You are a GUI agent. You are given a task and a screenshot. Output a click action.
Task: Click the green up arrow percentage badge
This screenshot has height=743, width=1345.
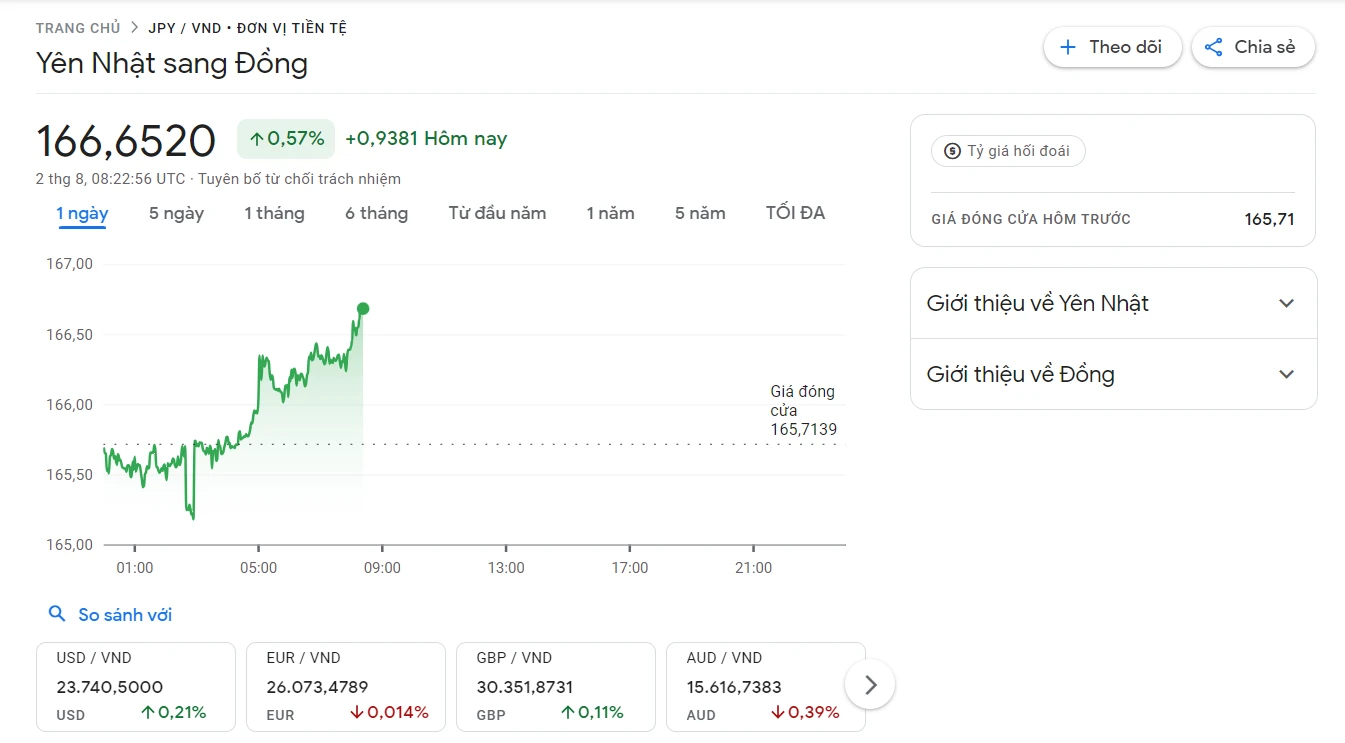click(287, 139)
